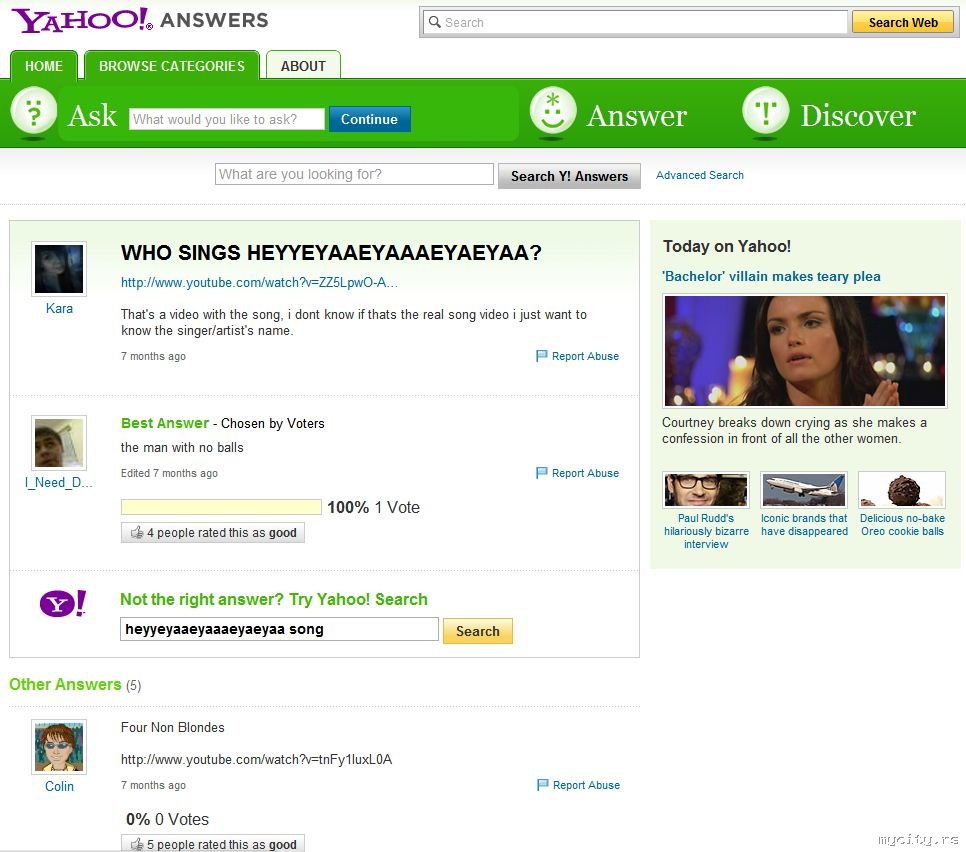Click the 'Courtney breaks down crying' caption
Screen dimensions: 966x852
(794, 431)
